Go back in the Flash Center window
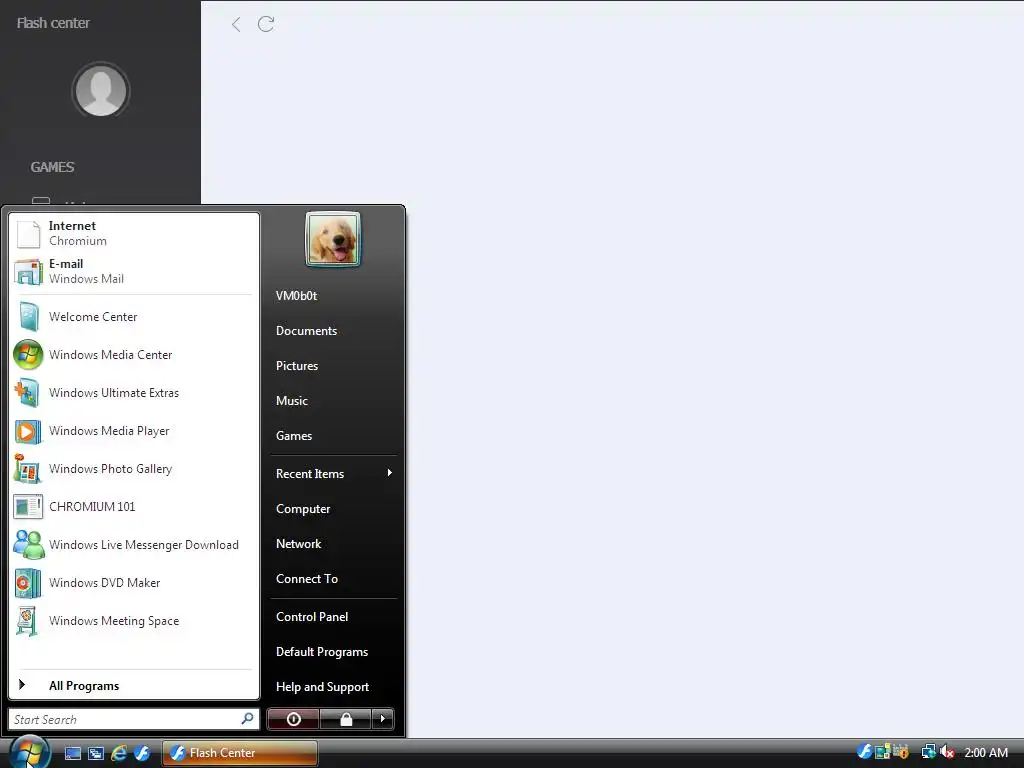This screenshot has width=1024, height=768. pyautogui.click(x=236, y=25)
